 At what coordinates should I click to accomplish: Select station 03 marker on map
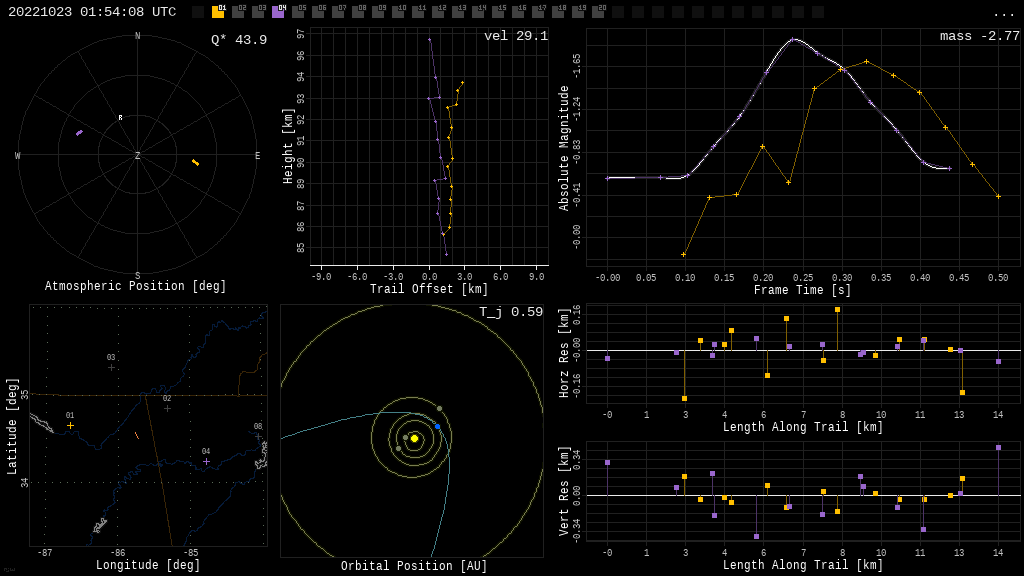pos(111,367)
